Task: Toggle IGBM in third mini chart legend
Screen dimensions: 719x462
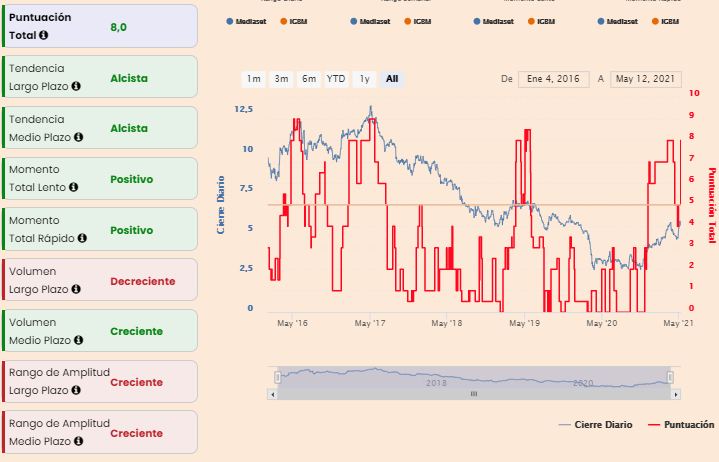Action: [x=541, y=22]
